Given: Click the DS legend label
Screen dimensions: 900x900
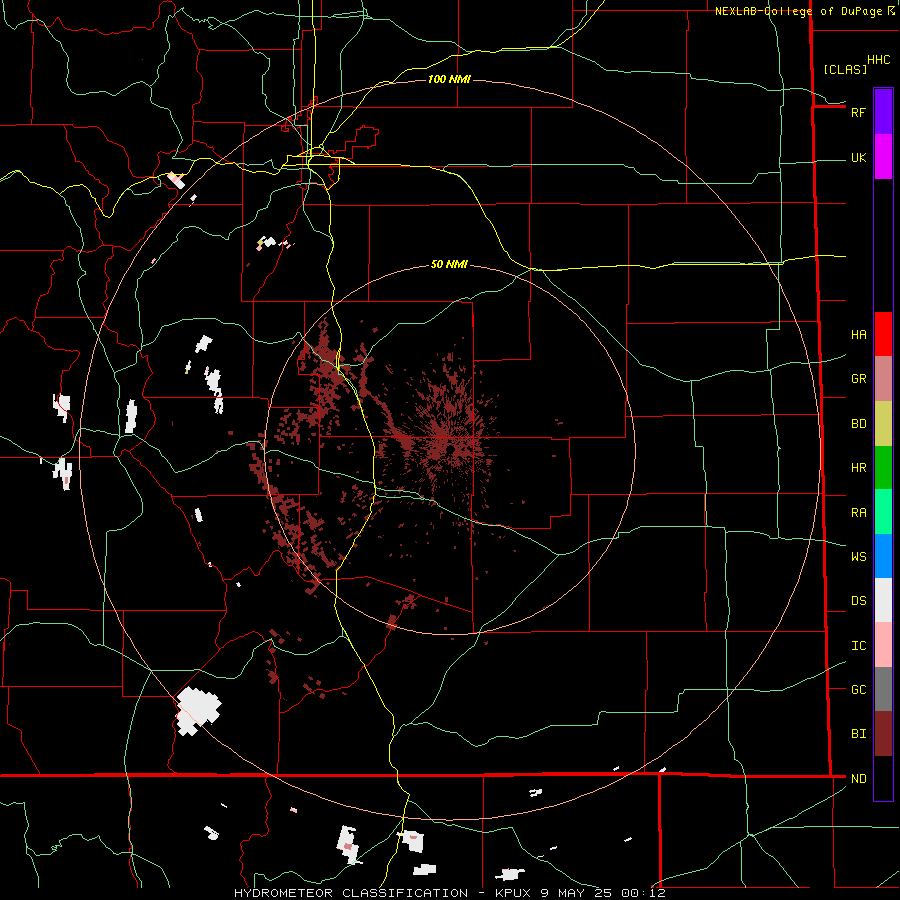Looking at the screenshot, I should pos(858,601).
